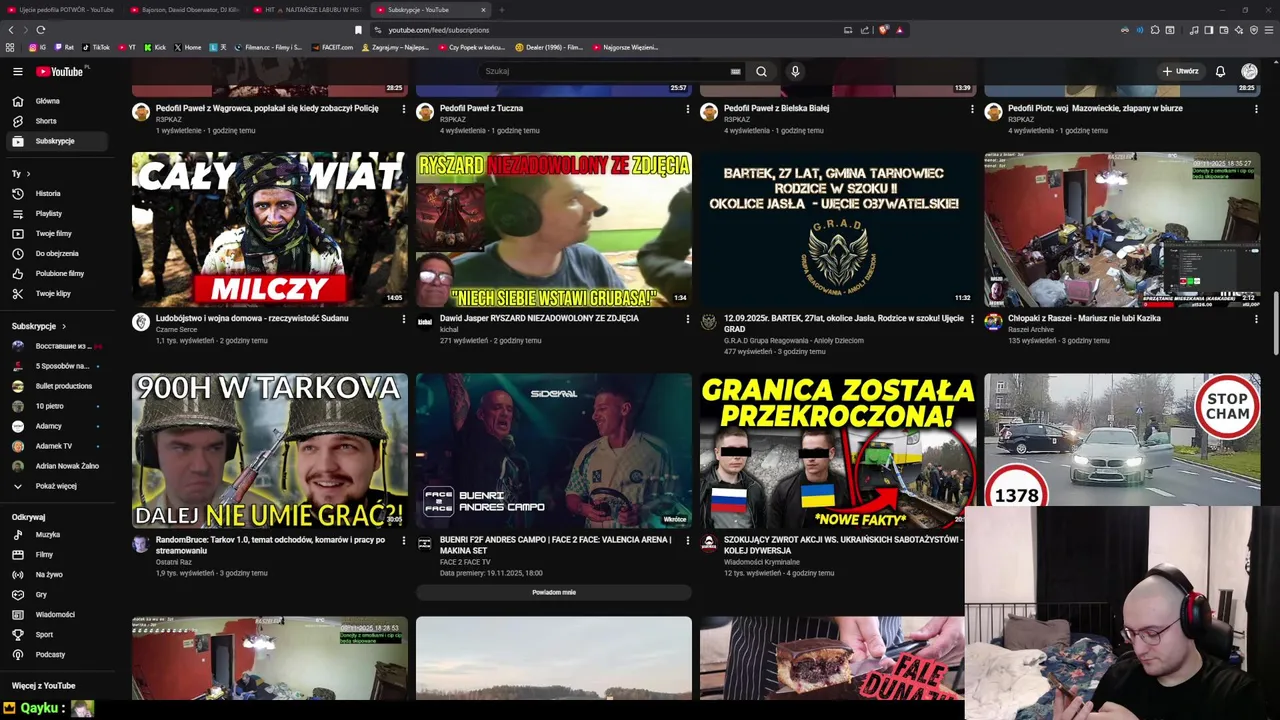Expand Subskrypcje section chevron in sidebar
The height and width of the screenshot is (720, 1280).
[x=64, y=326]
